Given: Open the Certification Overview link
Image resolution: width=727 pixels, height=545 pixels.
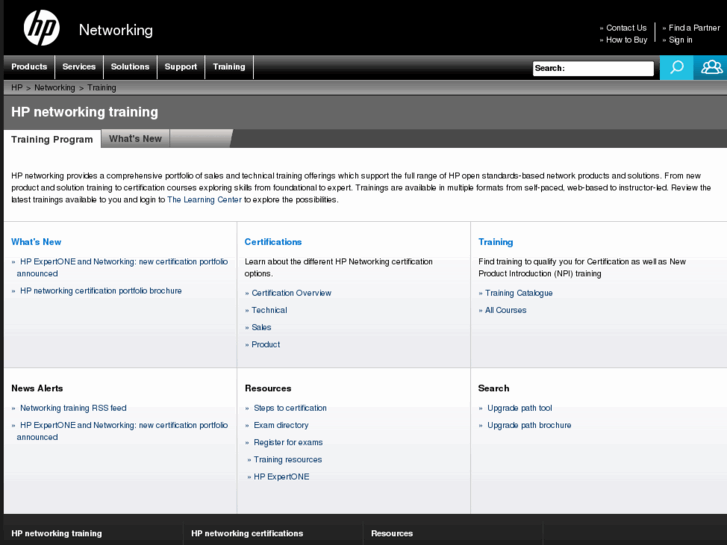Looking at the screenshot, I should [291, 293].
